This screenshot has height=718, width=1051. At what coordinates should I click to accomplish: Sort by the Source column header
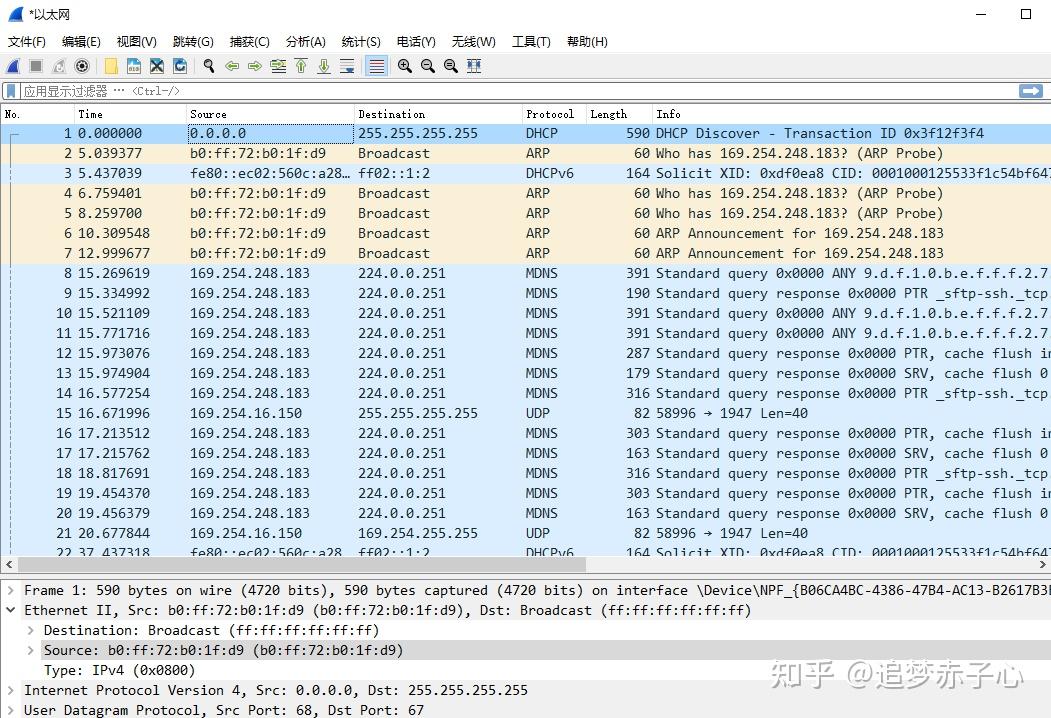point(270,114)
